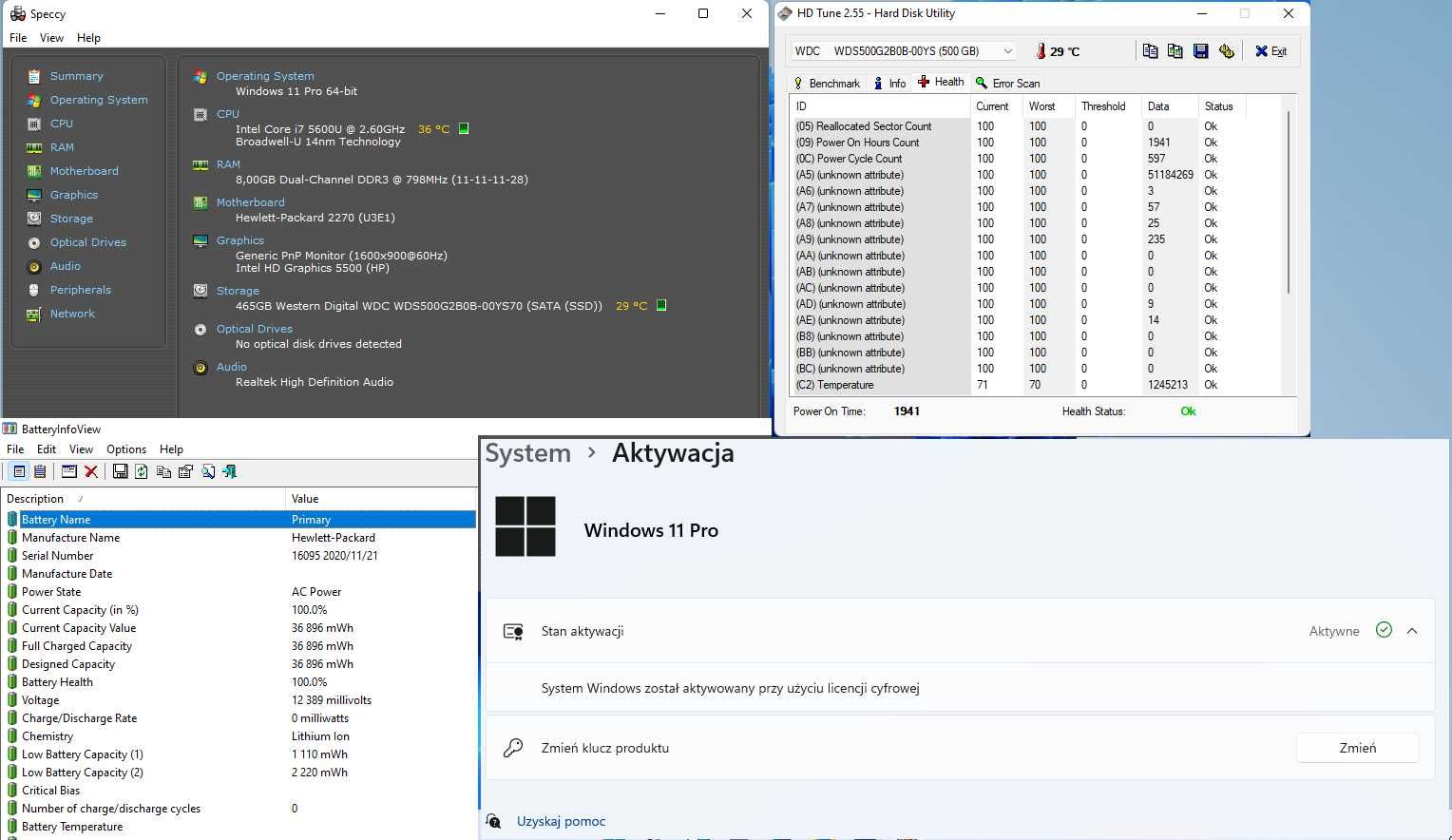
Task: Click the Status column header in HD Tune
Action: (x=1222, y=106)
